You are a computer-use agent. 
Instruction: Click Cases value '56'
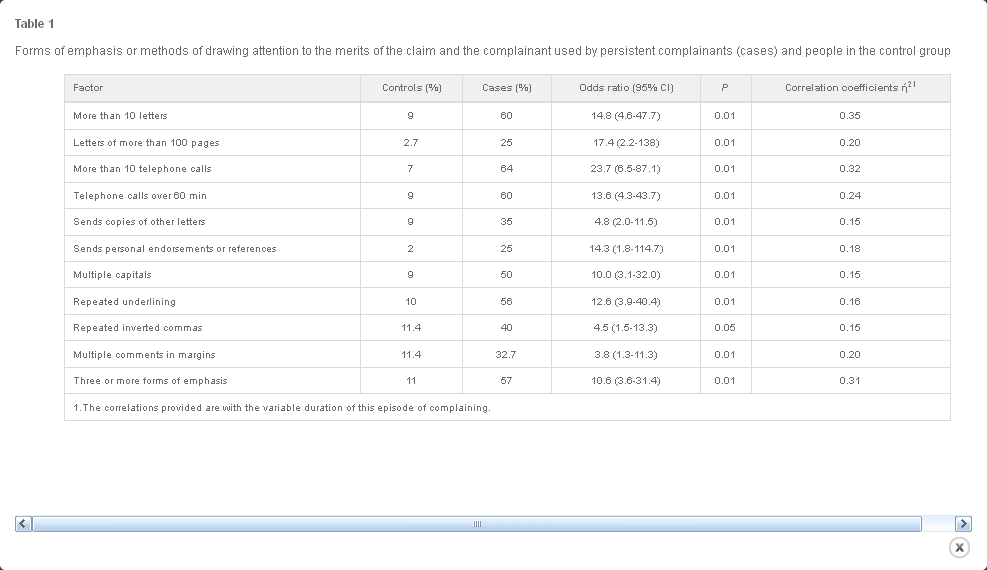[507, 301]
